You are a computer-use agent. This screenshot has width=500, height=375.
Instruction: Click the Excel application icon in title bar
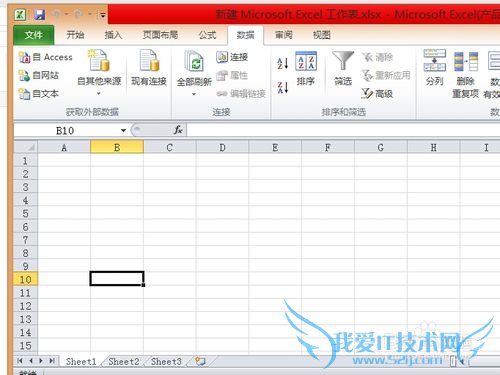(x=20, y=15)
